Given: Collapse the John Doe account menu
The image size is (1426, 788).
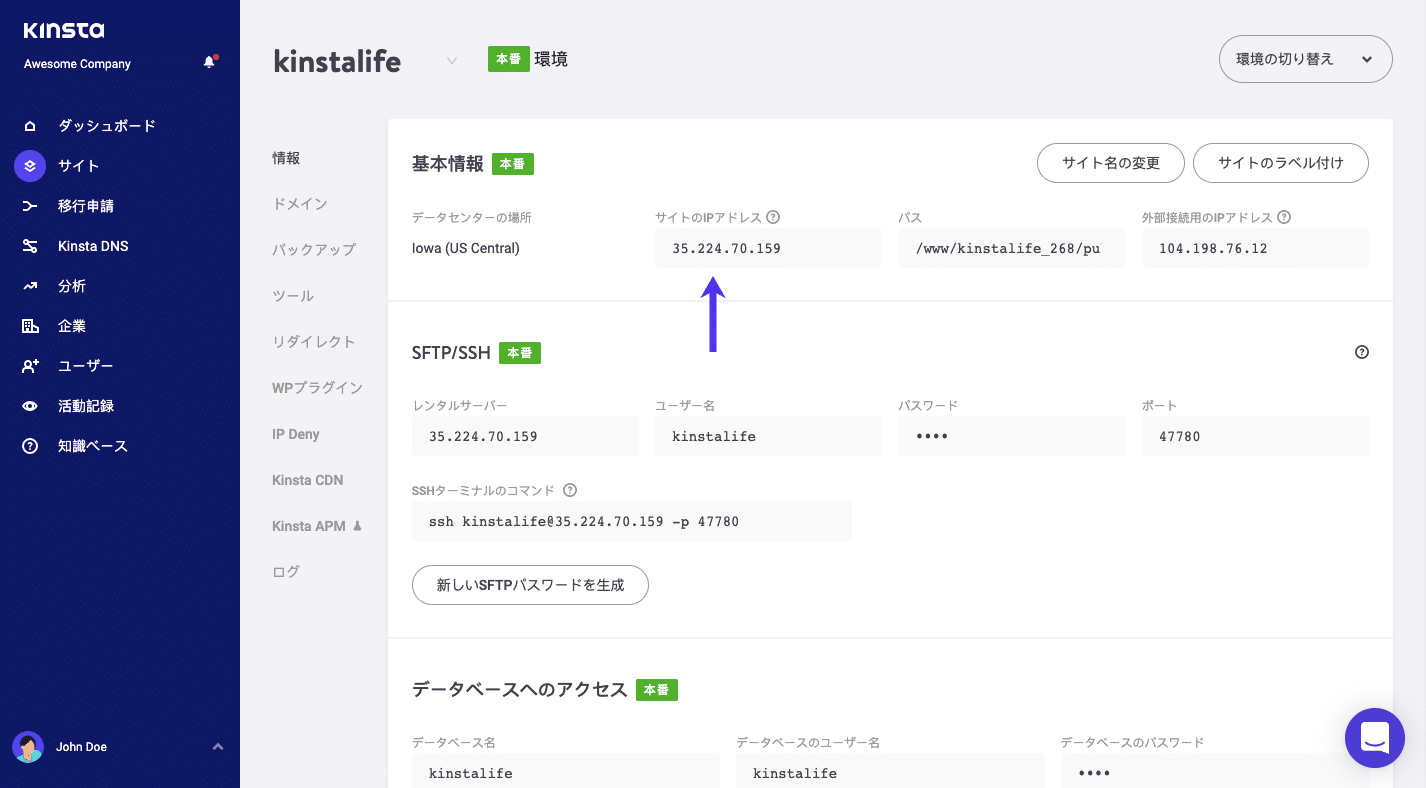Looking at the screenshot, I should click(218, 746).
